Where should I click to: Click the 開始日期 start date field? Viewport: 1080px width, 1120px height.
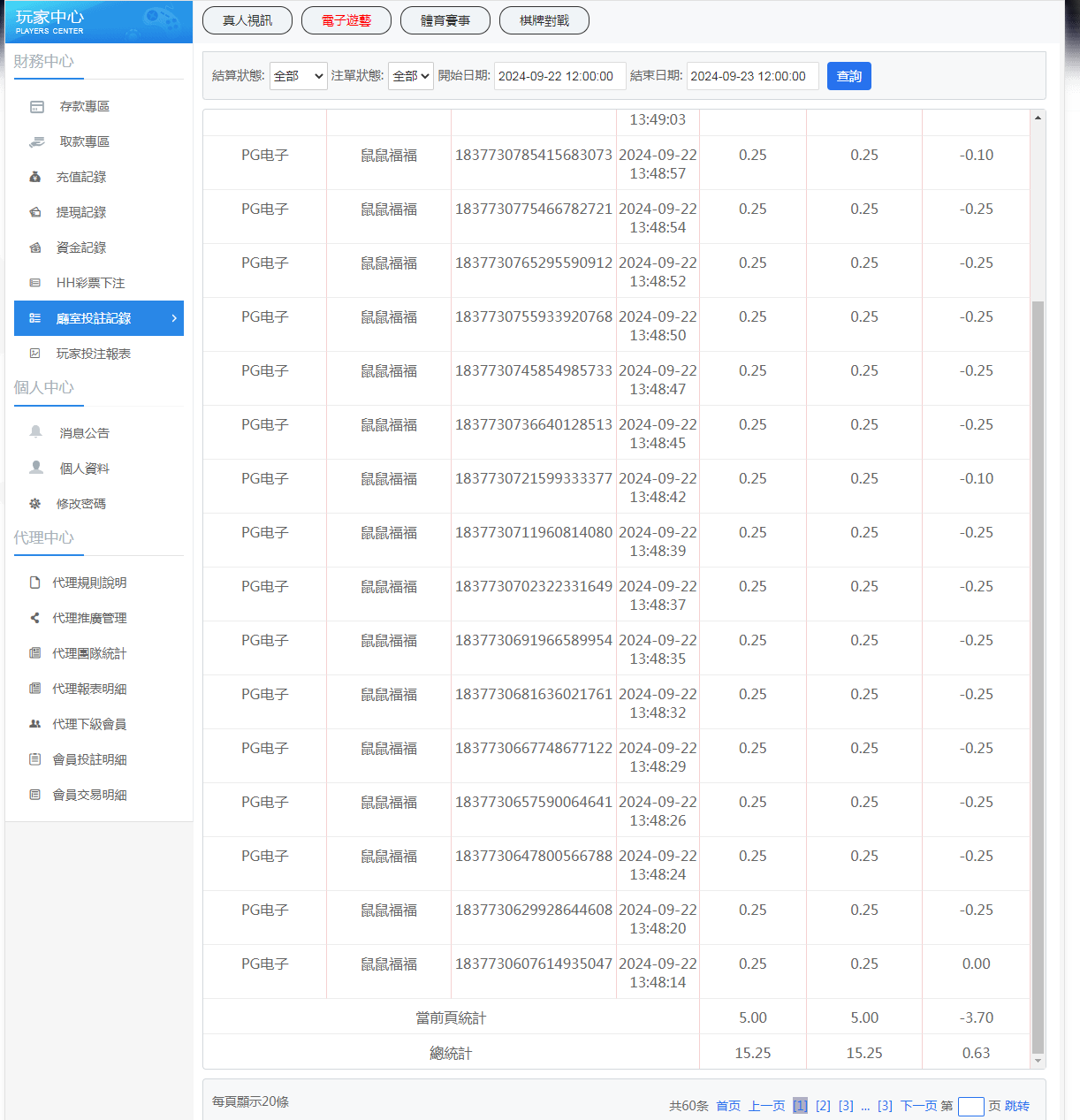[x=559, y=76]
